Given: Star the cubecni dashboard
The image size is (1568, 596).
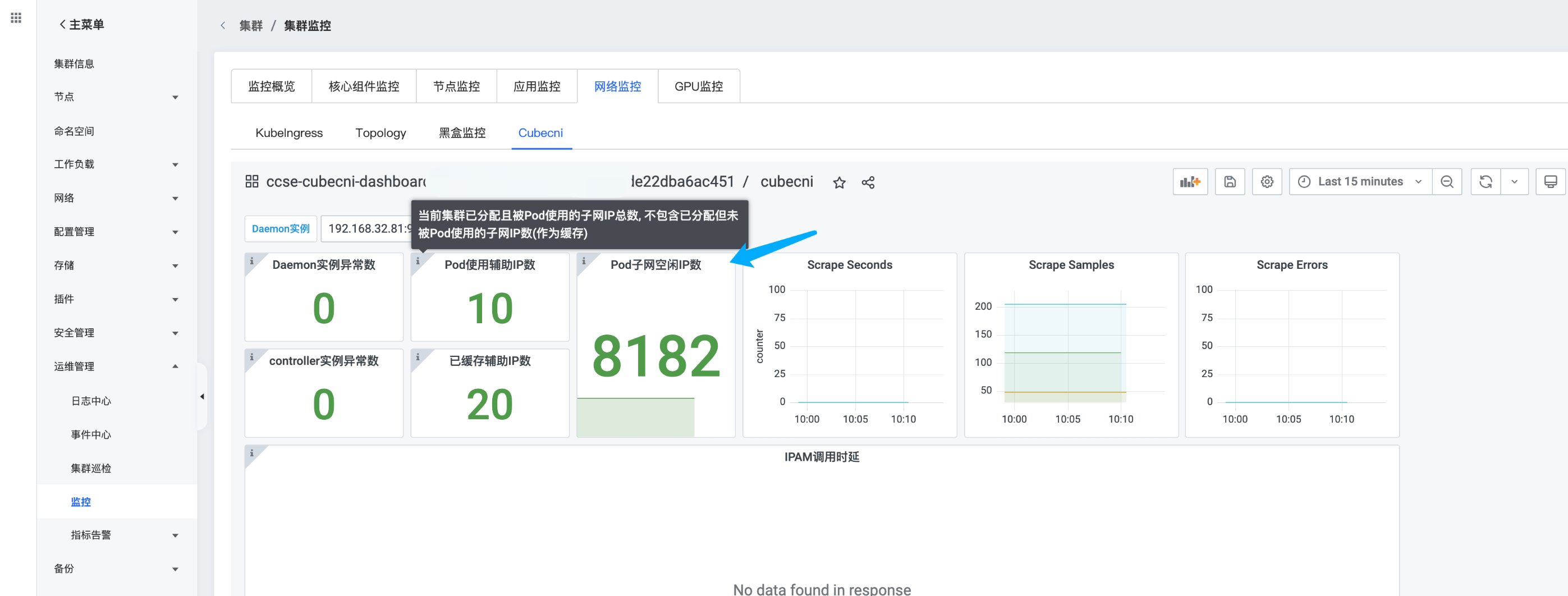Looking at the screenshot, I should tap(839, 182).
